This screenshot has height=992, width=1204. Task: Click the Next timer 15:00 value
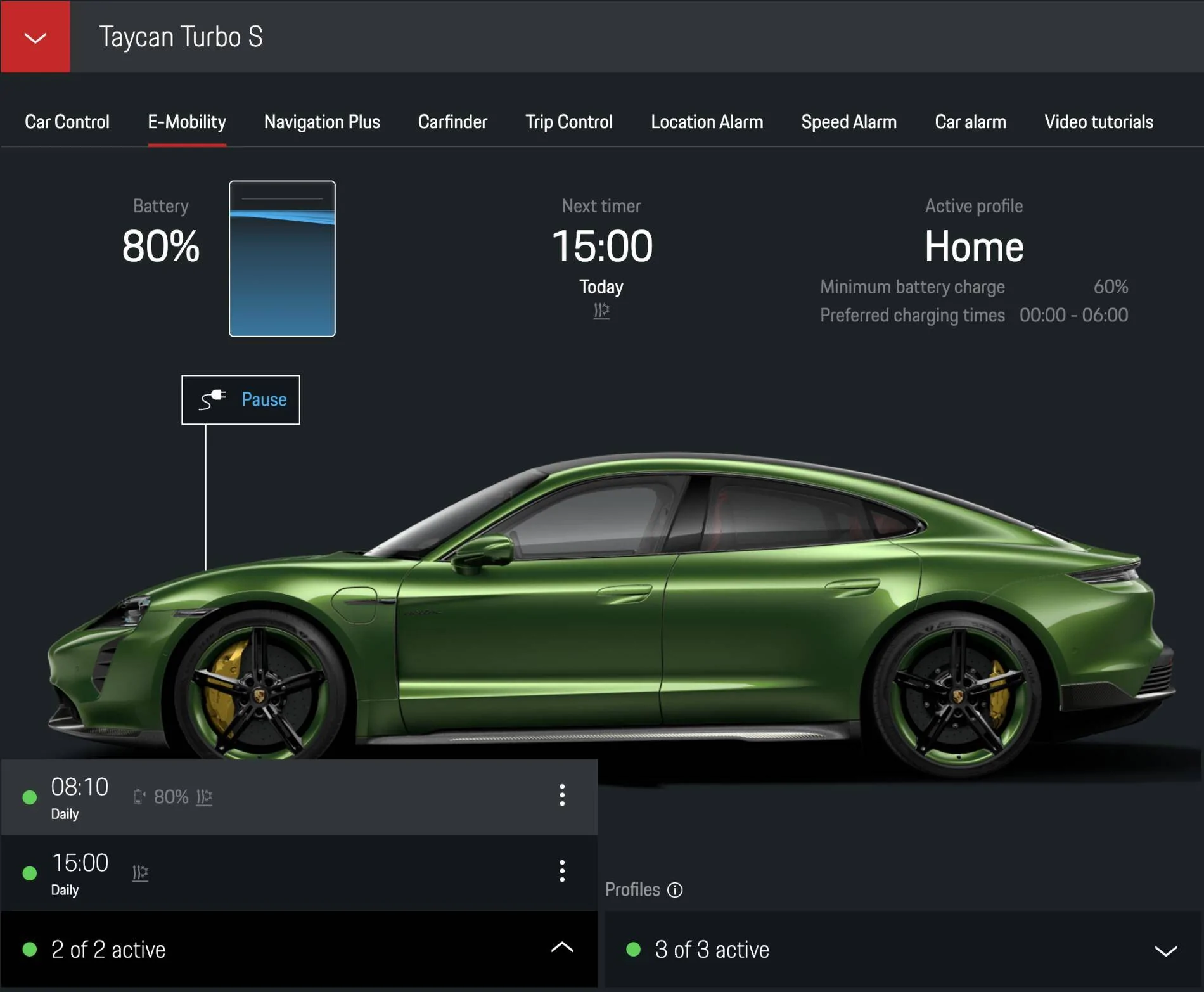tap(602, 246)
